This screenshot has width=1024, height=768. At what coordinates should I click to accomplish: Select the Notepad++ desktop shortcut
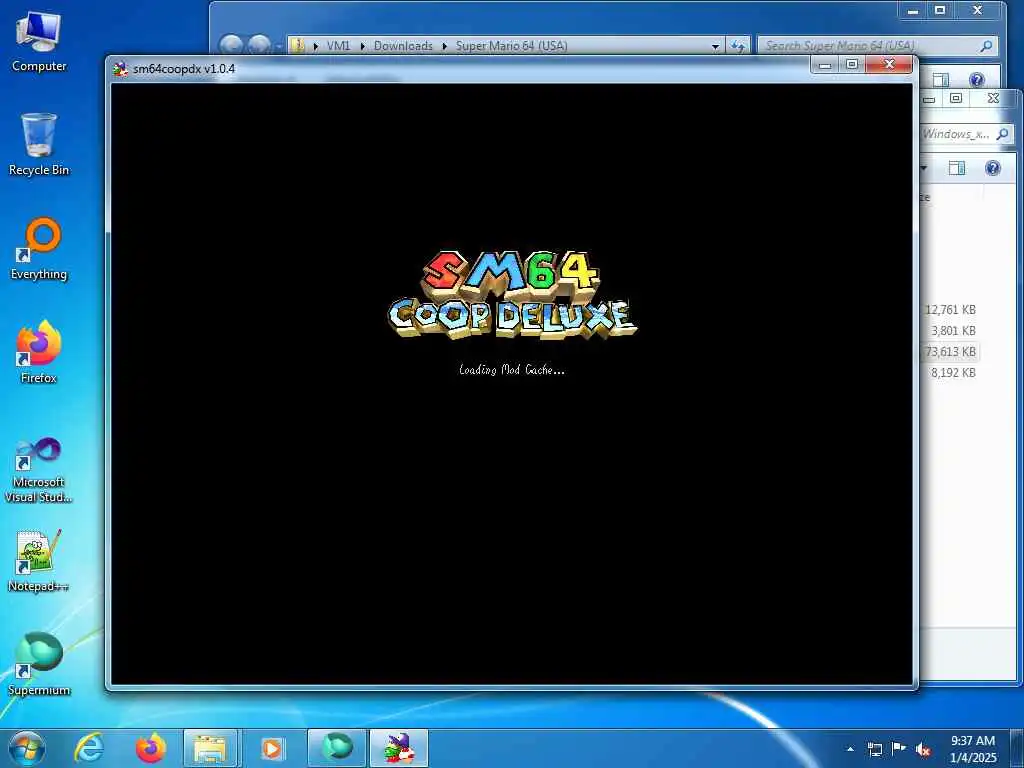pyautogui.click(x=39, y=560)
